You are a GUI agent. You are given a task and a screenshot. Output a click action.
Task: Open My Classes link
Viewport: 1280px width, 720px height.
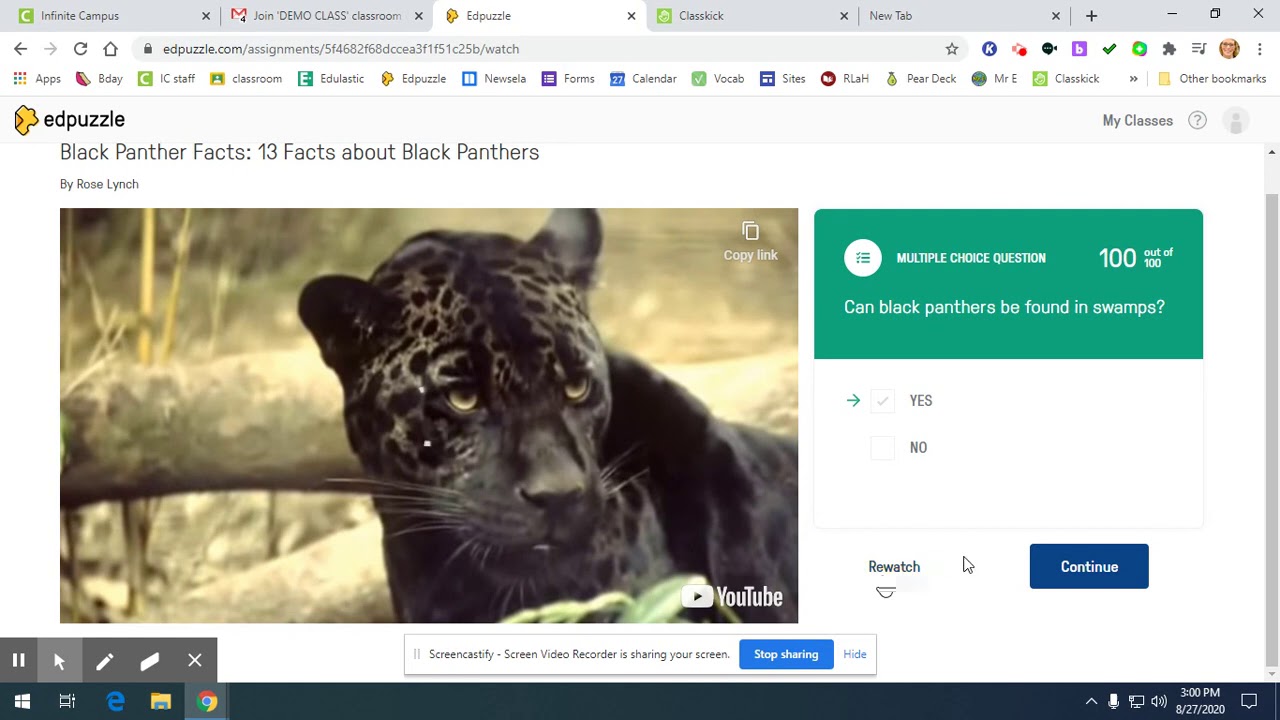pyautogui.click(x=1137, y=120)
